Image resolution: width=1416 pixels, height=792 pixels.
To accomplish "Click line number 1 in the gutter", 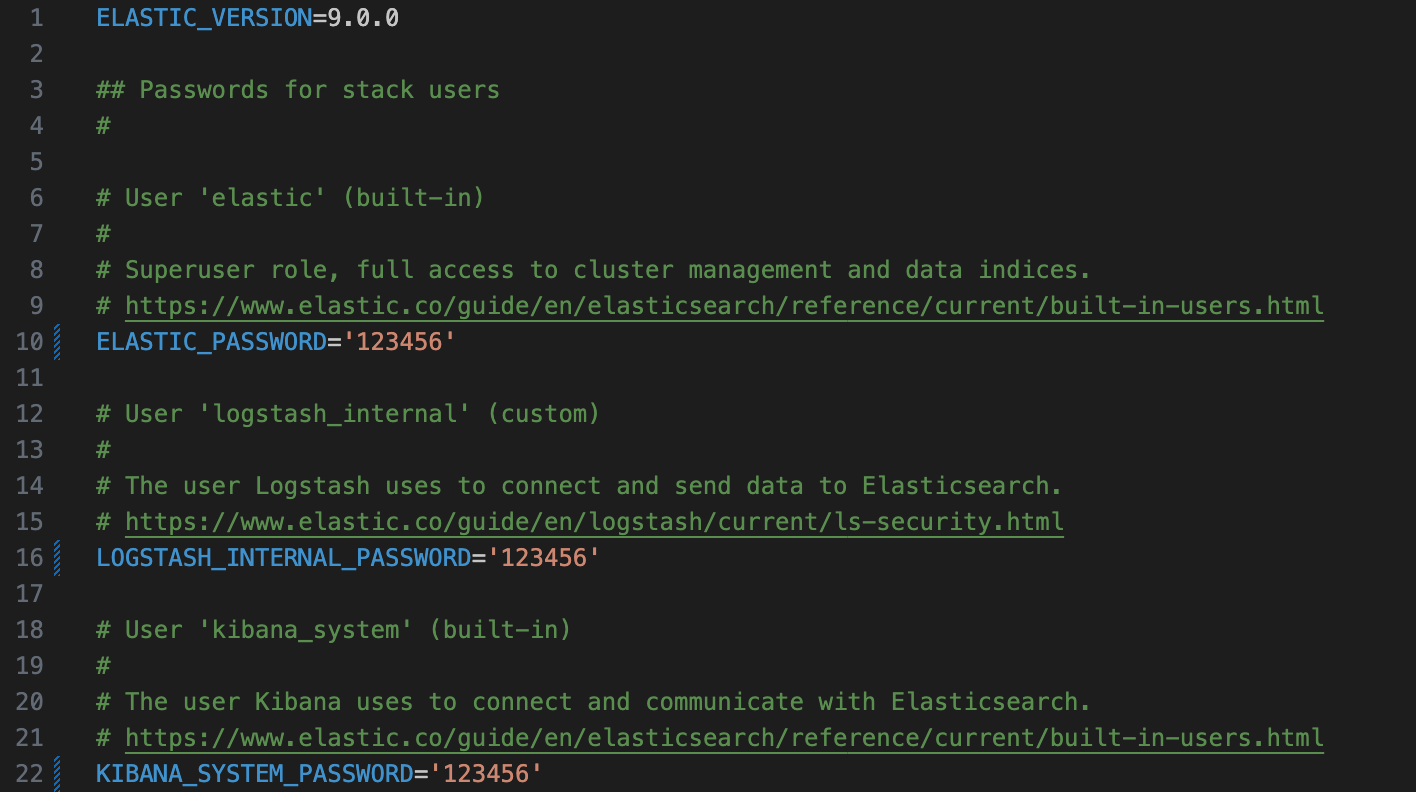I will pyautogui.click(x=37, y=18).
